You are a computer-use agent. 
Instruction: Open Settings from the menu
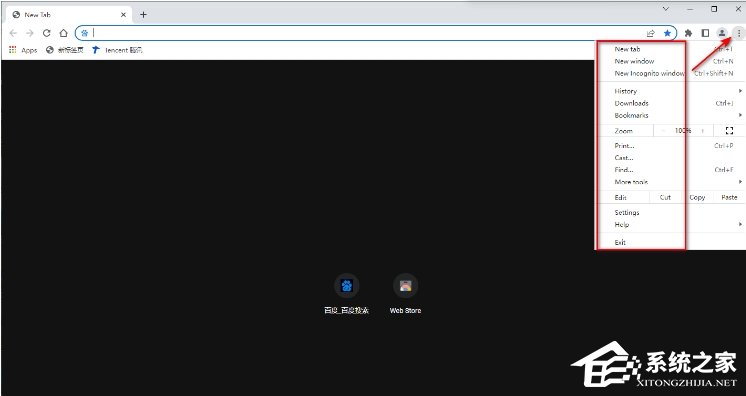click(670, 212)
